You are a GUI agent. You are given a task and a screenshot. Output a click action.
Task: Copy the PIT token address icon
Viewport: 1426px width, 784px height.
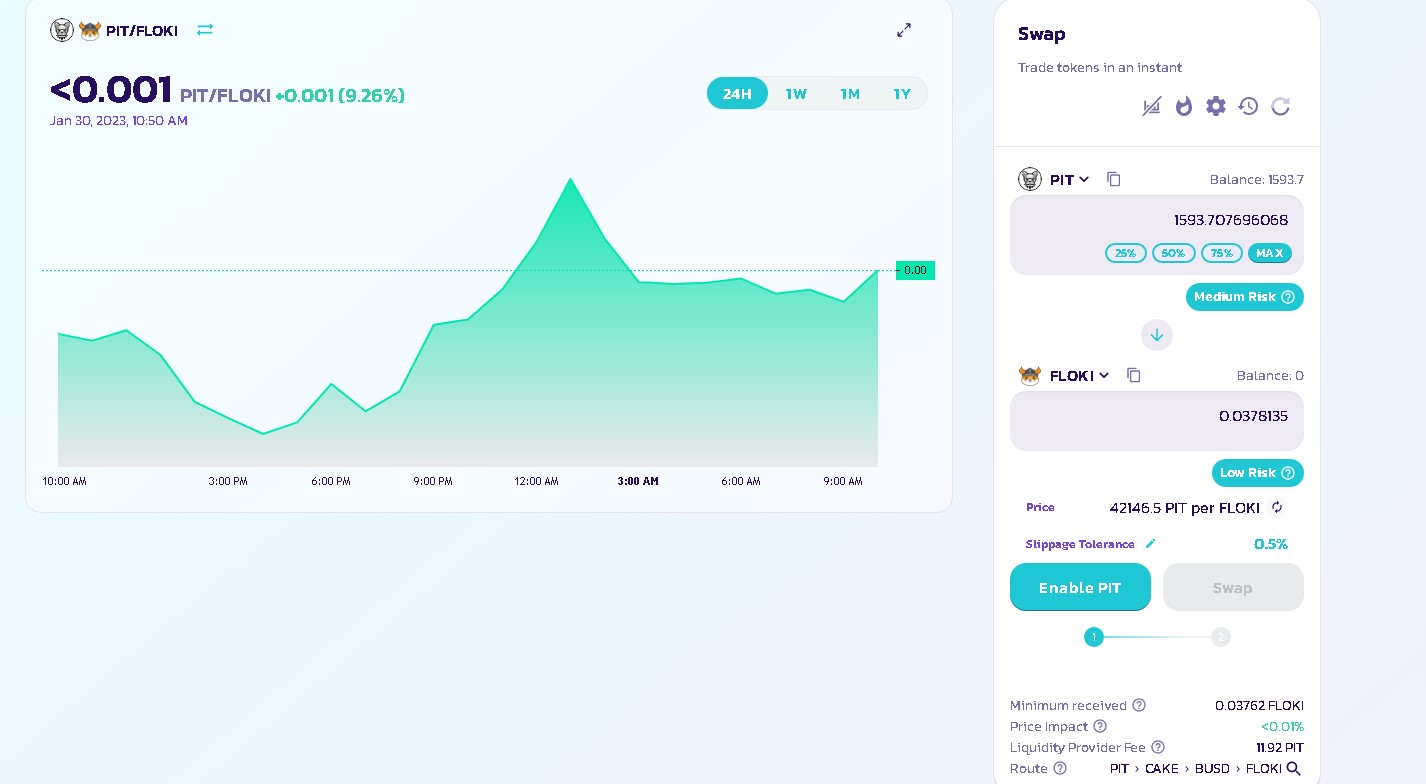pos(1114,179)
